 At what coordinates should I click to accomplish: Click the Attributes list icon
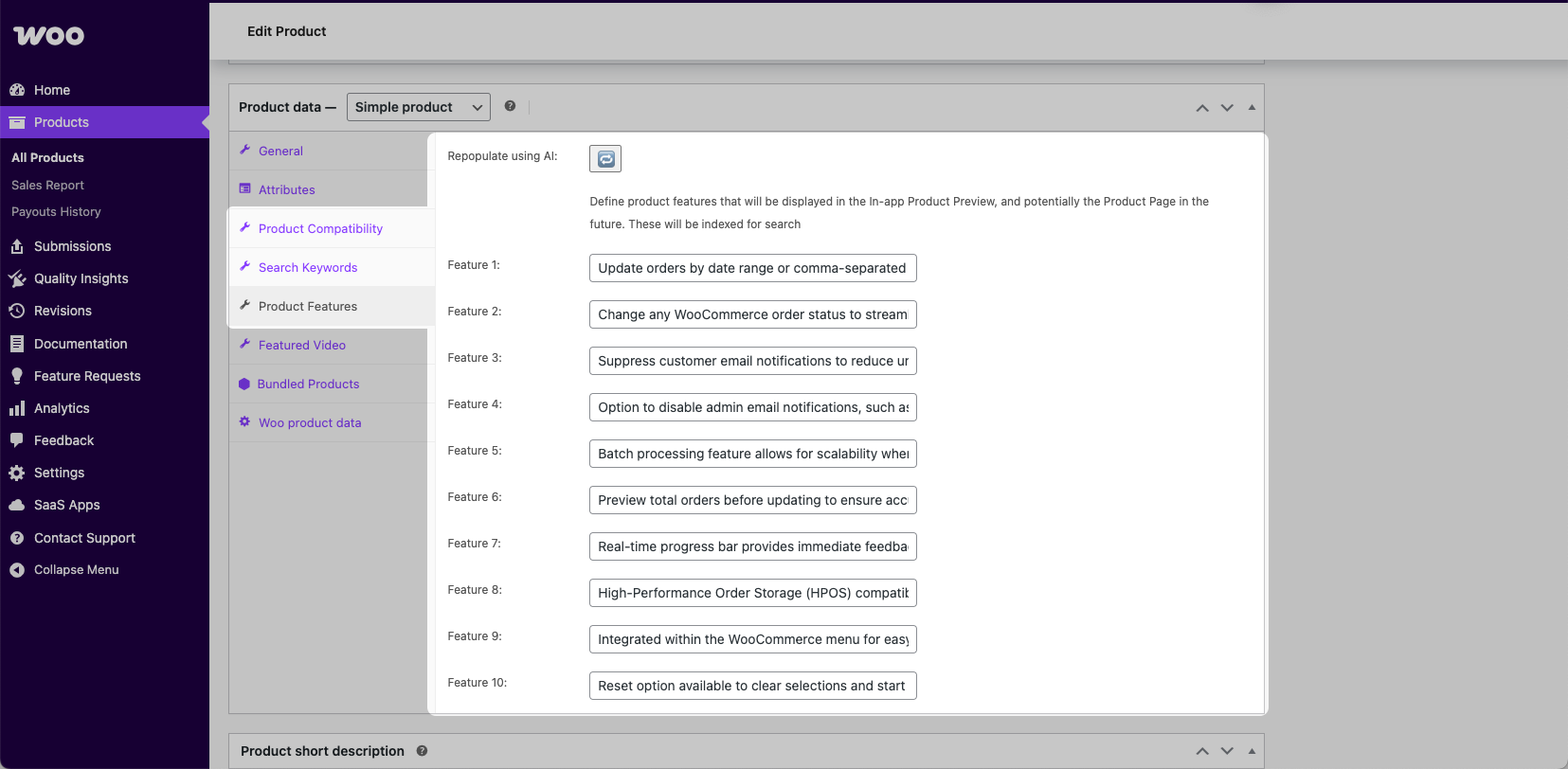click(x=245, y=188)
